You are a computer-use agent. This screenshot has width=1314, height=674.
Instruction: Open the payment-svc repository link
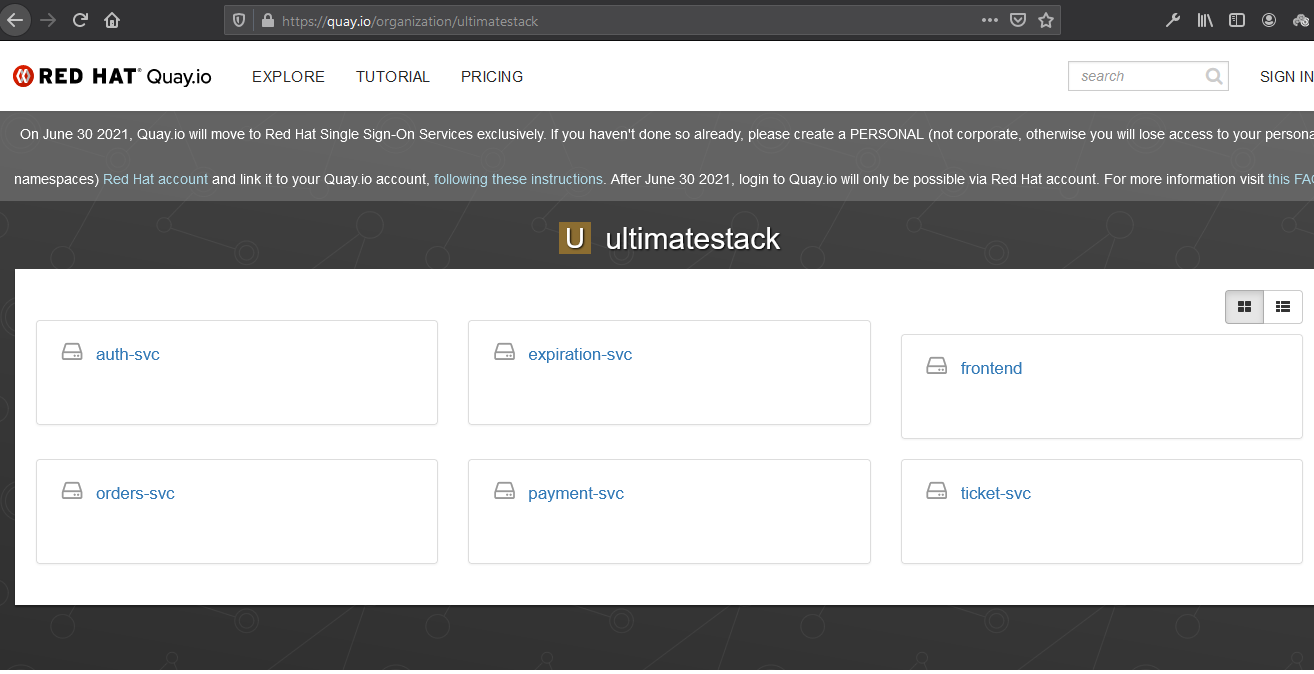[576, 493]
